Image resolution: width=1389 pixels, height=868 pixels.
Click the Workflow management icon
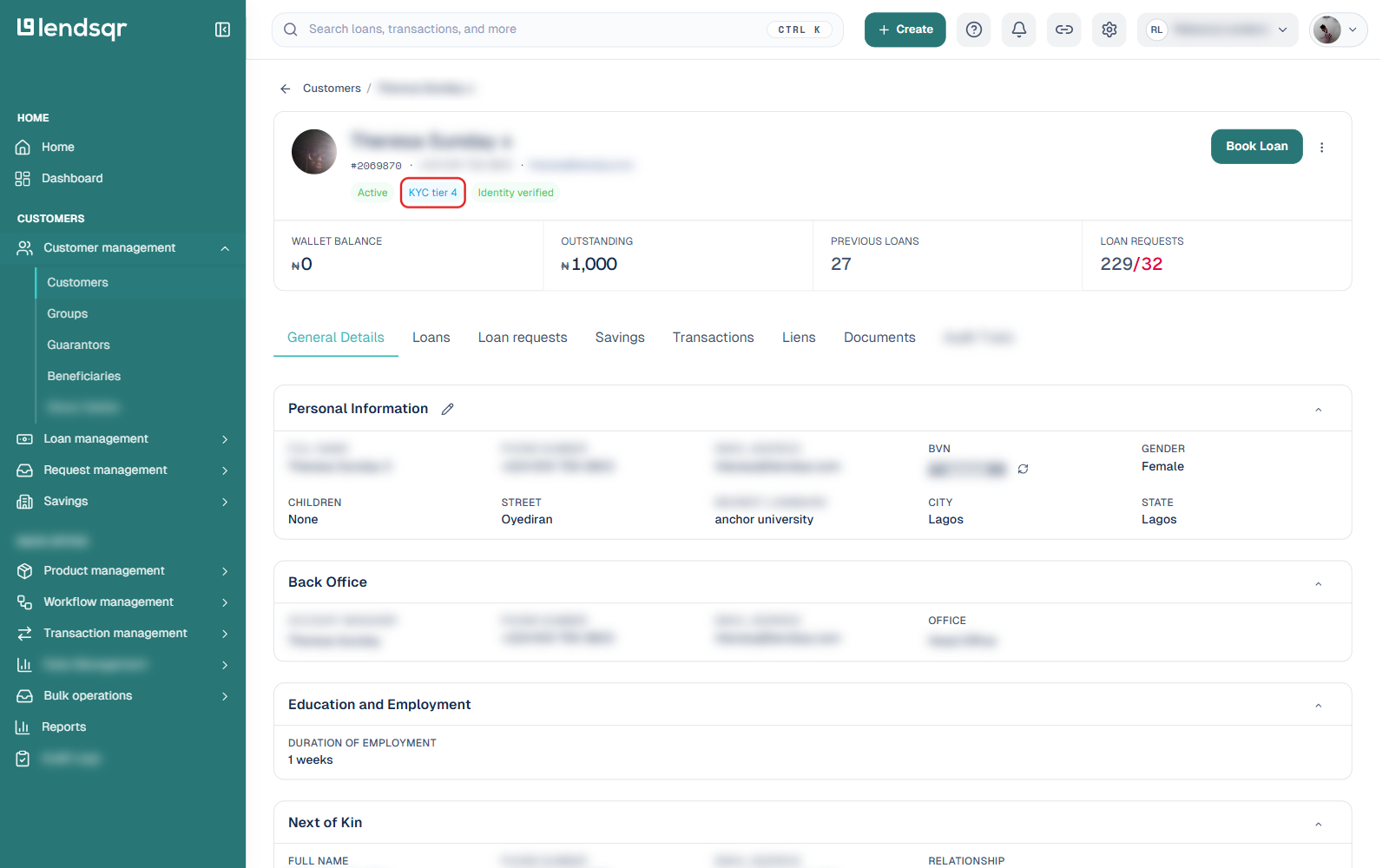24,602
